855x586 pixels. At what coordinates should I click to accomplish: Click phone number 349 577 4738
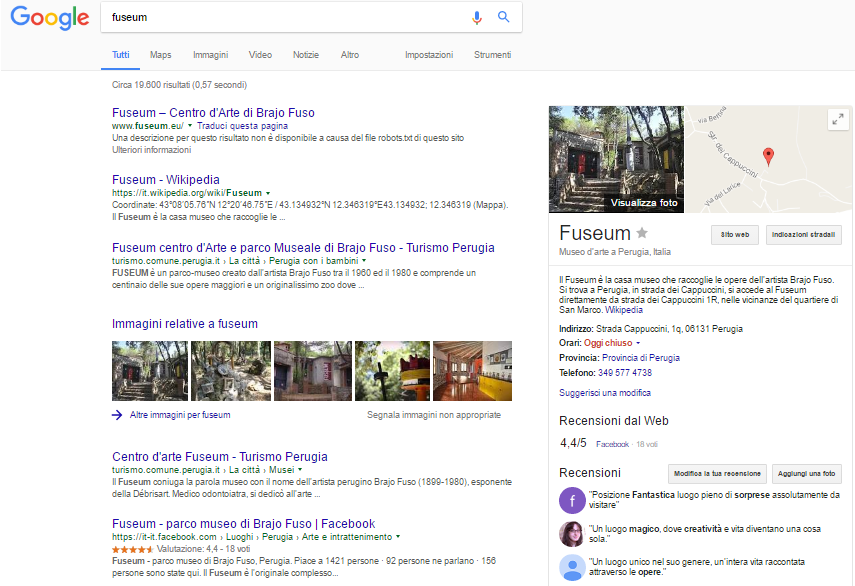point(625,373)
